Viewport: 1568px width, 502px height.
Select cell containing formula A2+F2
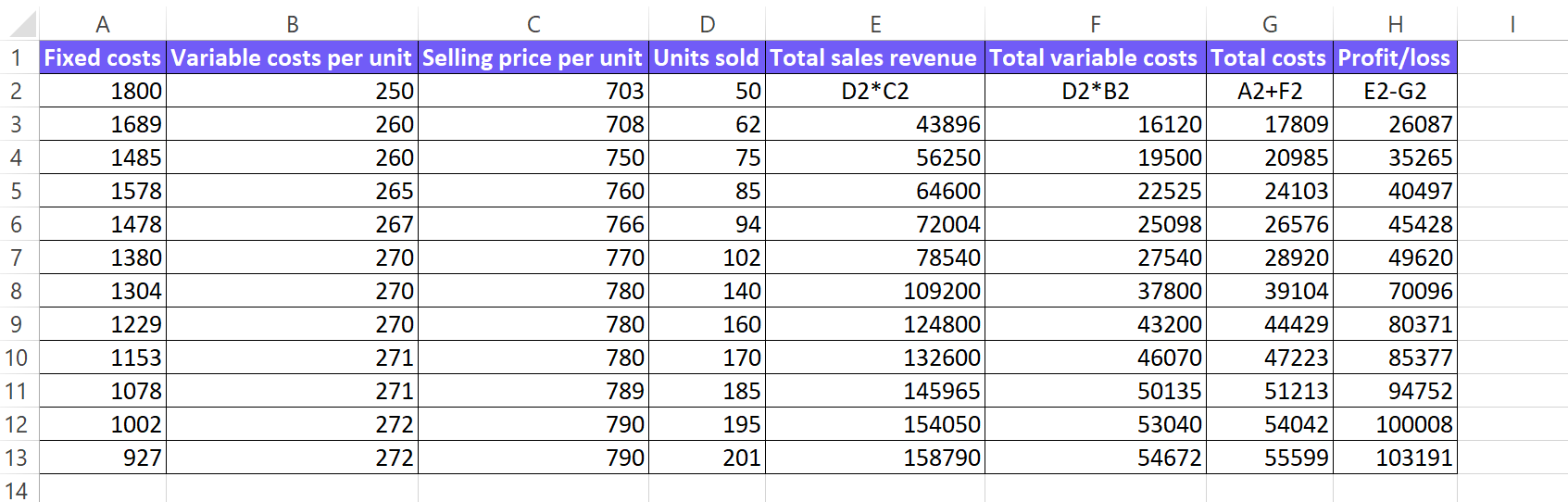(1270, 91)
